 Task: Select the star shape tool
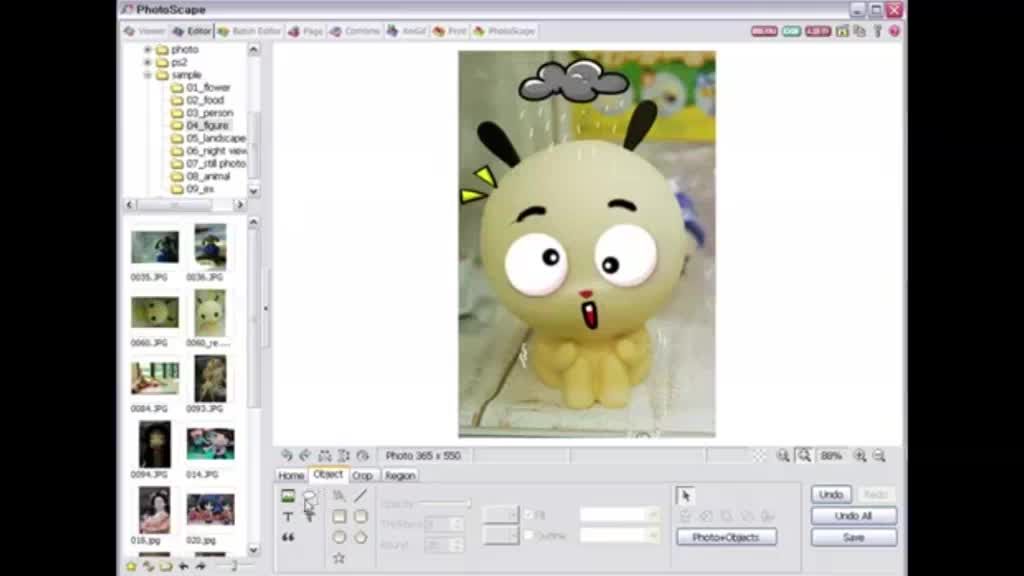pyautogui.click(x=339, y=558)
